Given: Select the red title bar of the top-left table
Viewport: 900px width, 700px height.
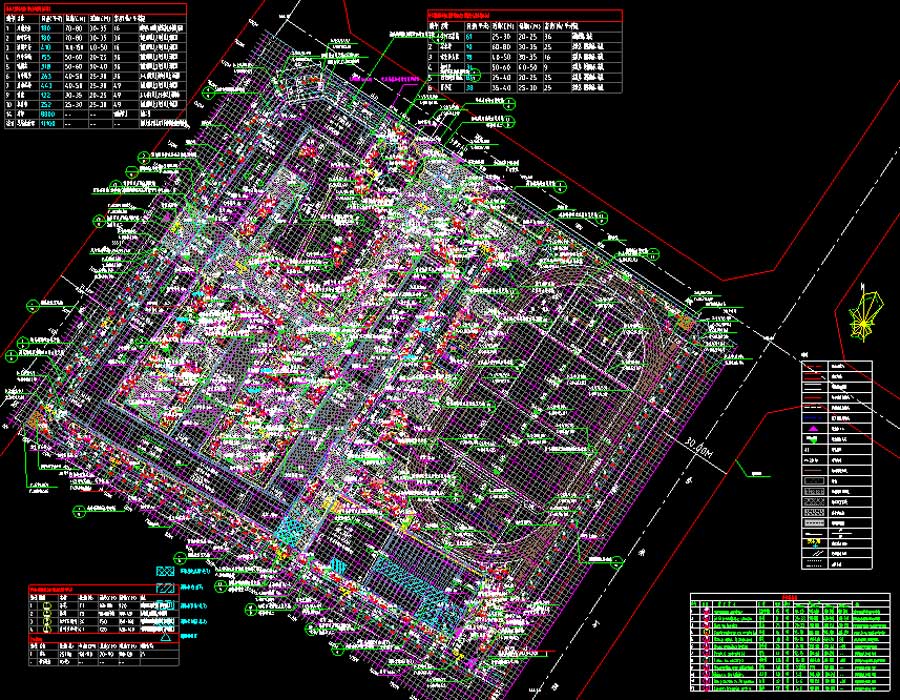Looking at the screenshot, I should (x=95, y=9).
